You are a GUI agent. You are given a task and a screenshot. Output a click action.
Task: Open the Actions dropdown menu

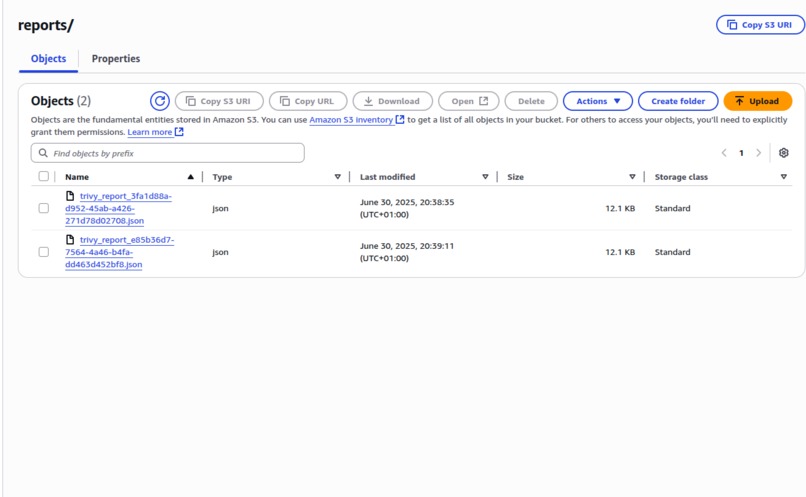tap(598, 101)
